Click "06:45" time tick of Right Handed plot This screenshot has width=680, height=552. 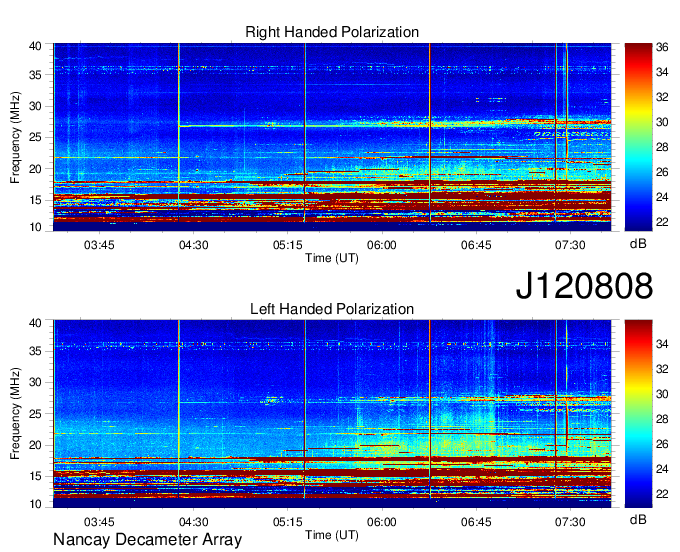coord(476,245)
